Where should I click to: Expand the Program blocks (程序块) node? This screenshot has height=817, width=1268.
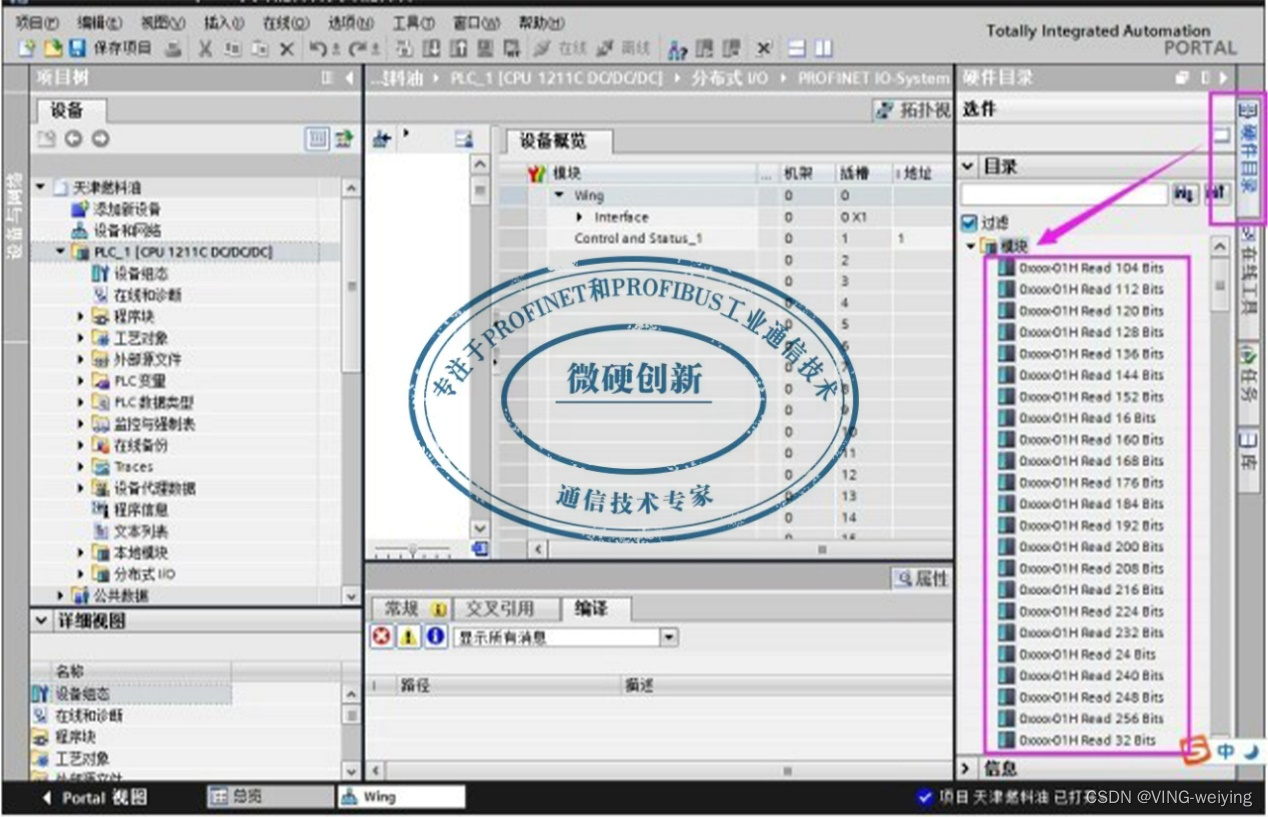pos(82,316)
